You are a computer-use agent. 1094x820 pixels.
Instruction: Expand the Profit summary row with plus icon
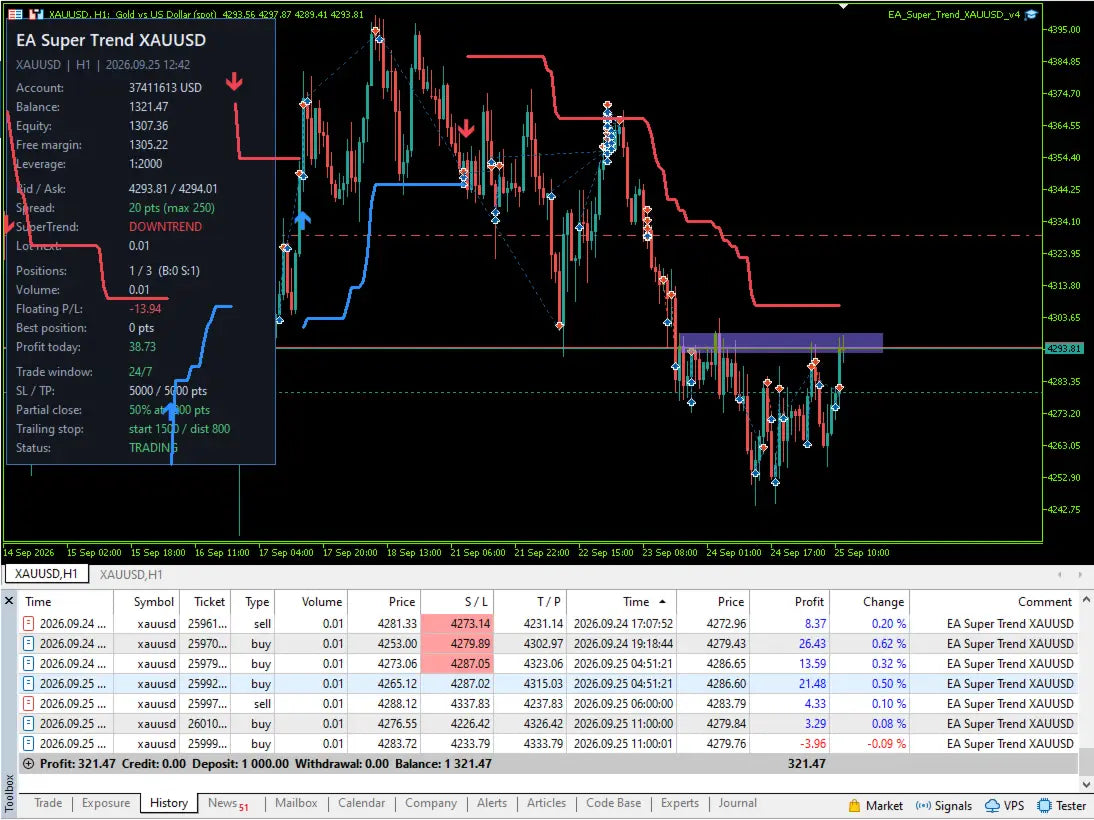point(29,763)
